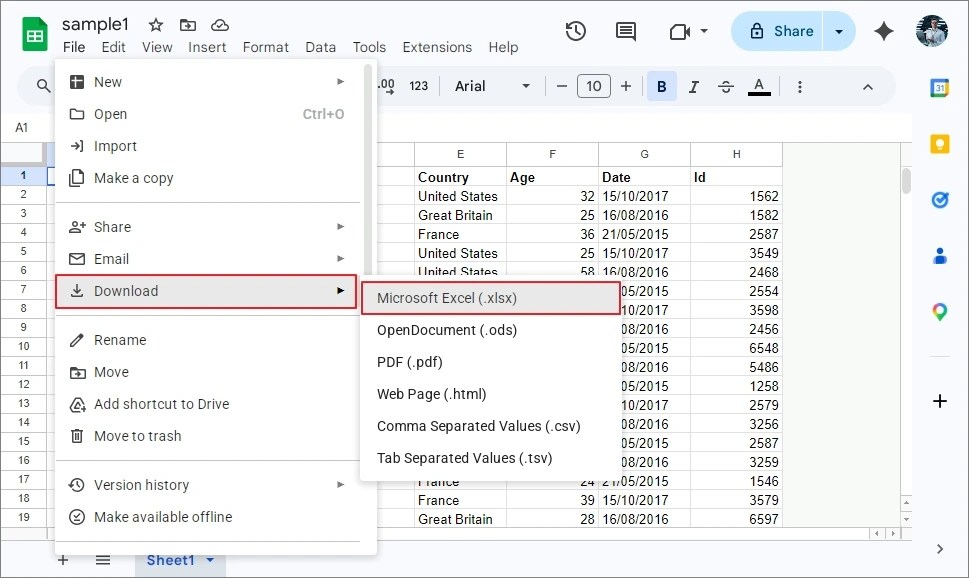The image size is (969, 578).
Task: Select Make available offline
Action: point(207,517)
